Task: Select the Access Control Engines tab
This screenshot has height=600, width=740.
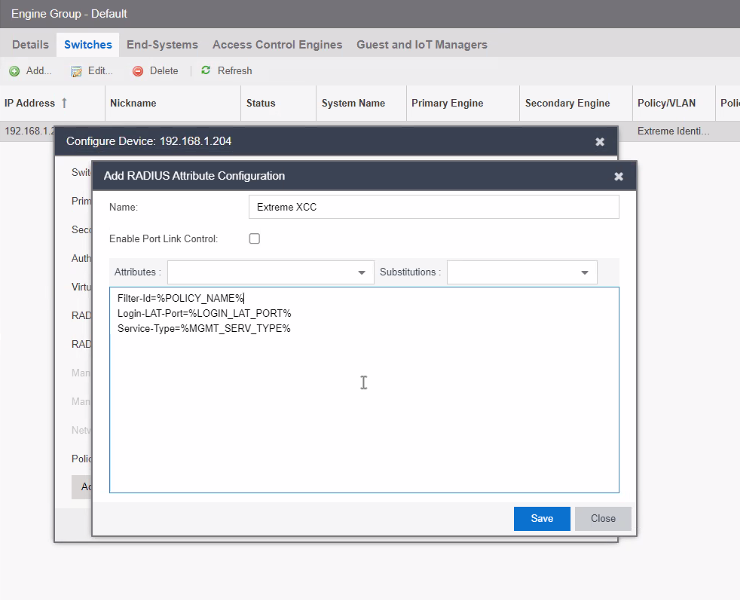Action: [277, 45]
